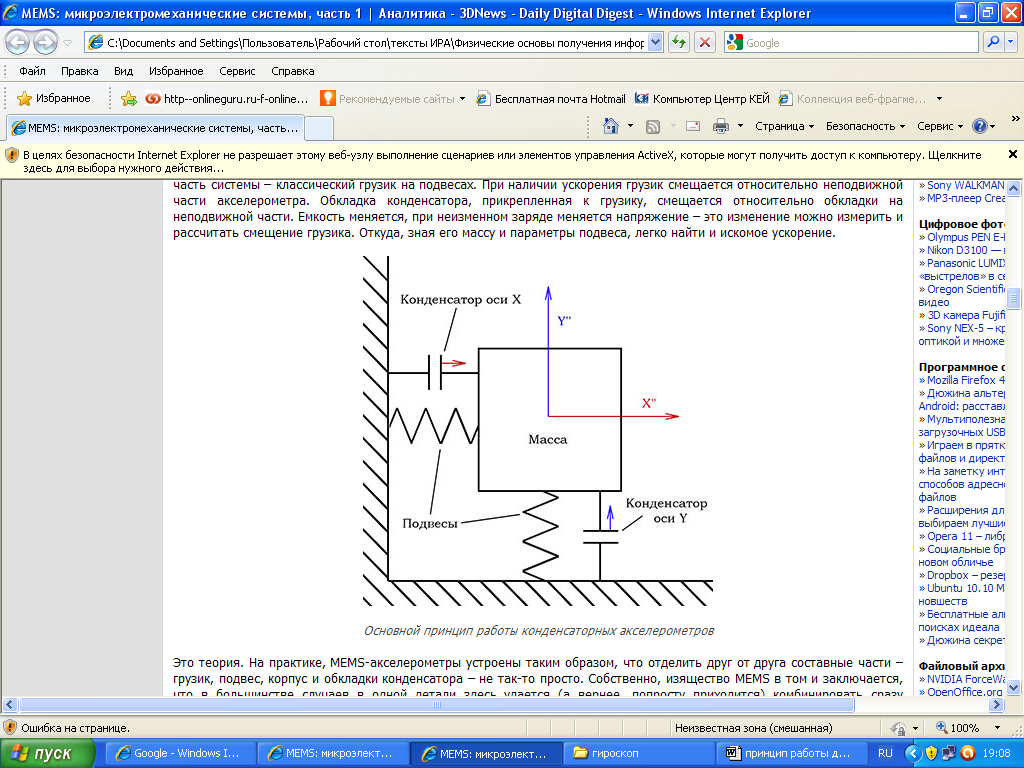Click the magnifier Search button
Viewport: 1024px width, 768px height.
tap(993, 42)
